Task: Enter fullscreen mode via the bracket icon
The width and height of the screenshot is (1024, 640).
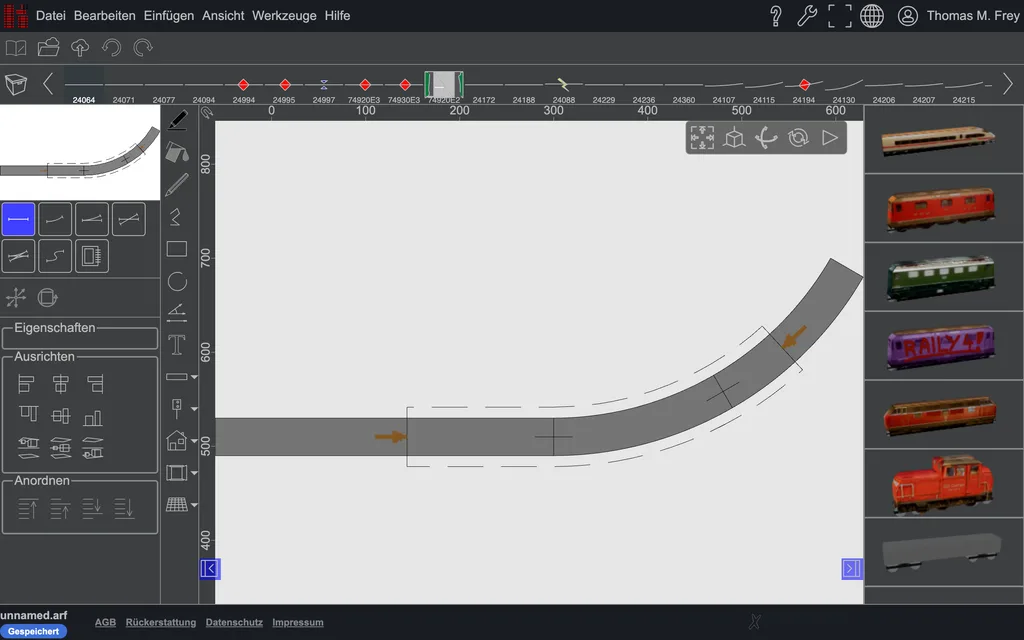Action: pyautogui.click(x=840, y=16)
